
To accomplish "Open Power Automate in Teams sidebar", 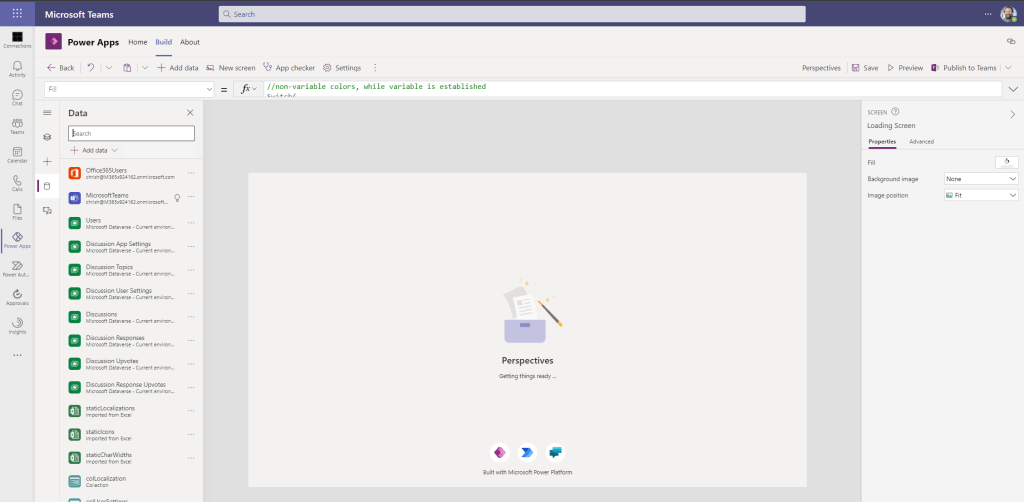I will 17,267.
